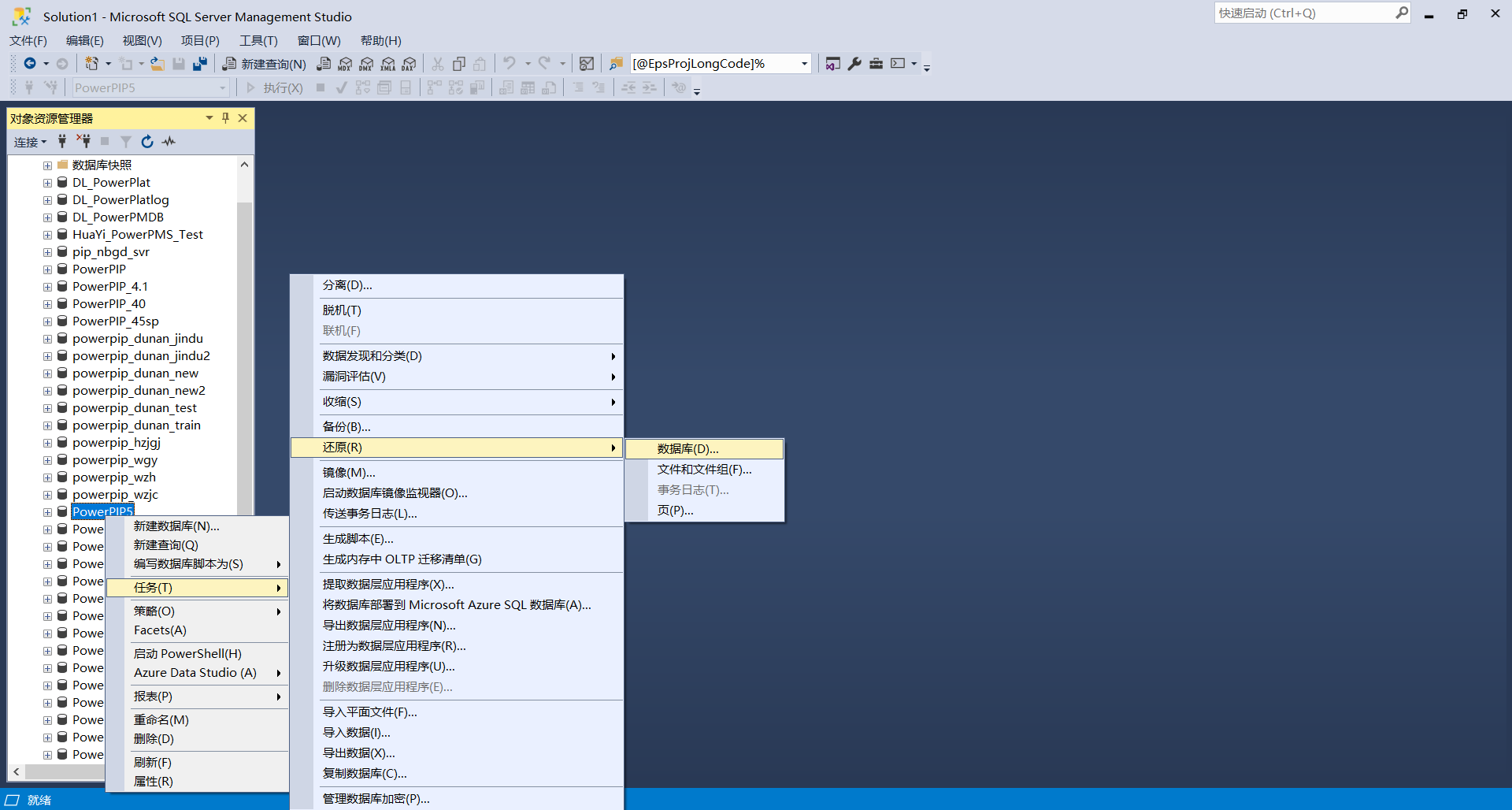
Task: Choose 生成脚本(E)... menu item
Action: [457, 538]
